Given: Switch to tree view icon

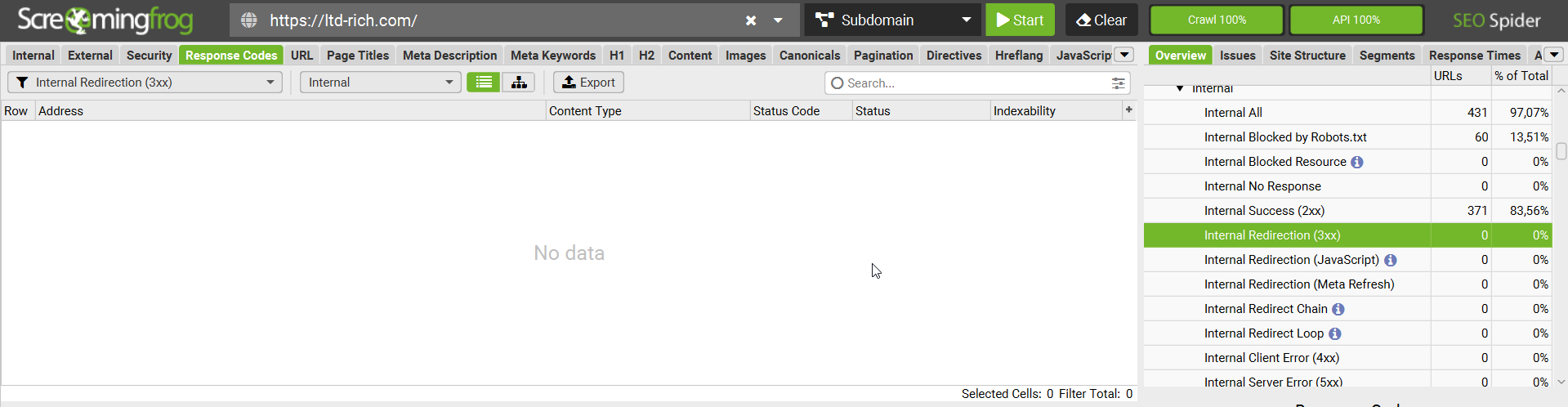Looking at the screenshot, I should [518, 82].
